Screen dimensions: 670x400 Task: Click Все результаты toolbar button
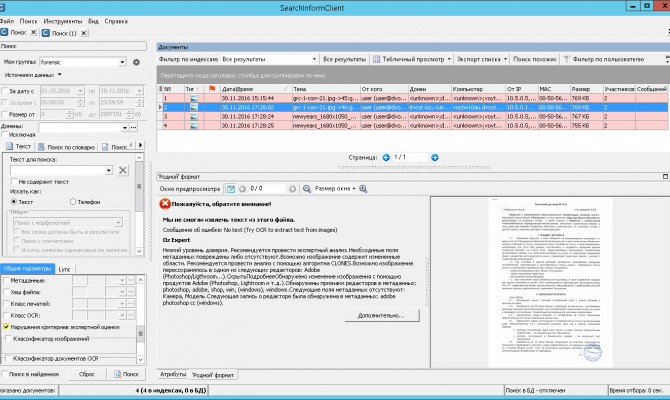344,59
